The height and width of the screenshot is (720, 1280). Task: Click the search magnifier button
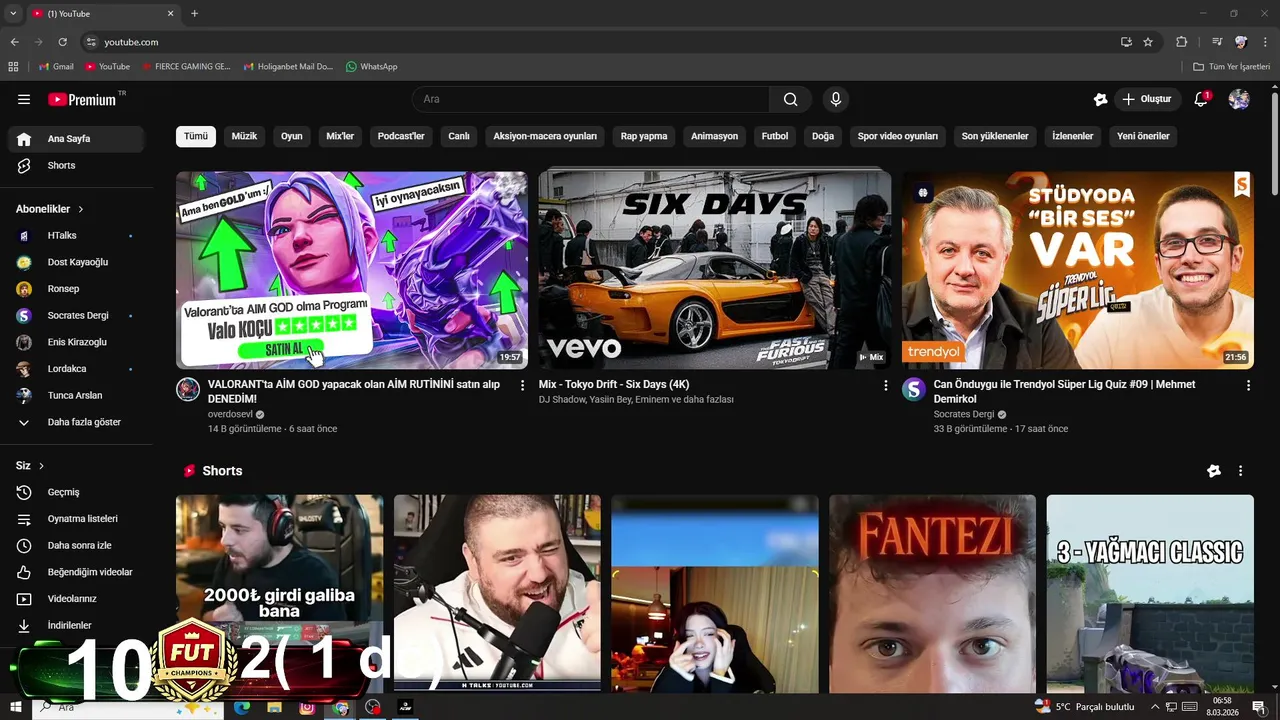(790, 99)
